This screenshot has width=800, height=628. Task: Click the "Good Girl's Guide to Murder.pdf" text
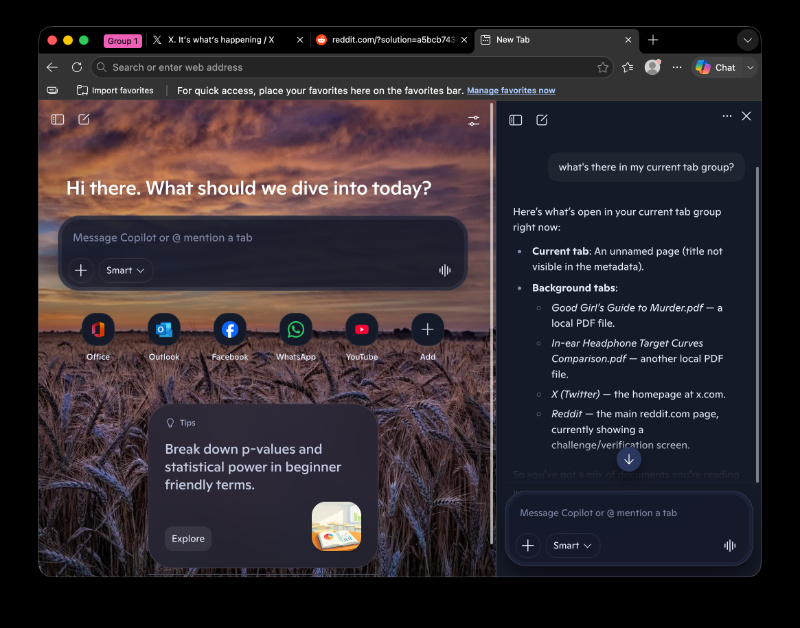pos(627,308)
